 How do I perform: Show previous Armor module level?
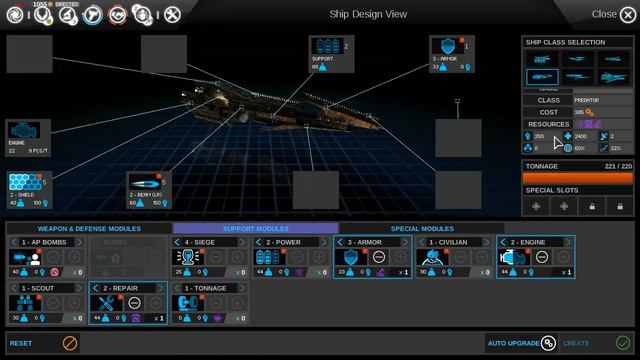click(340, 242)
